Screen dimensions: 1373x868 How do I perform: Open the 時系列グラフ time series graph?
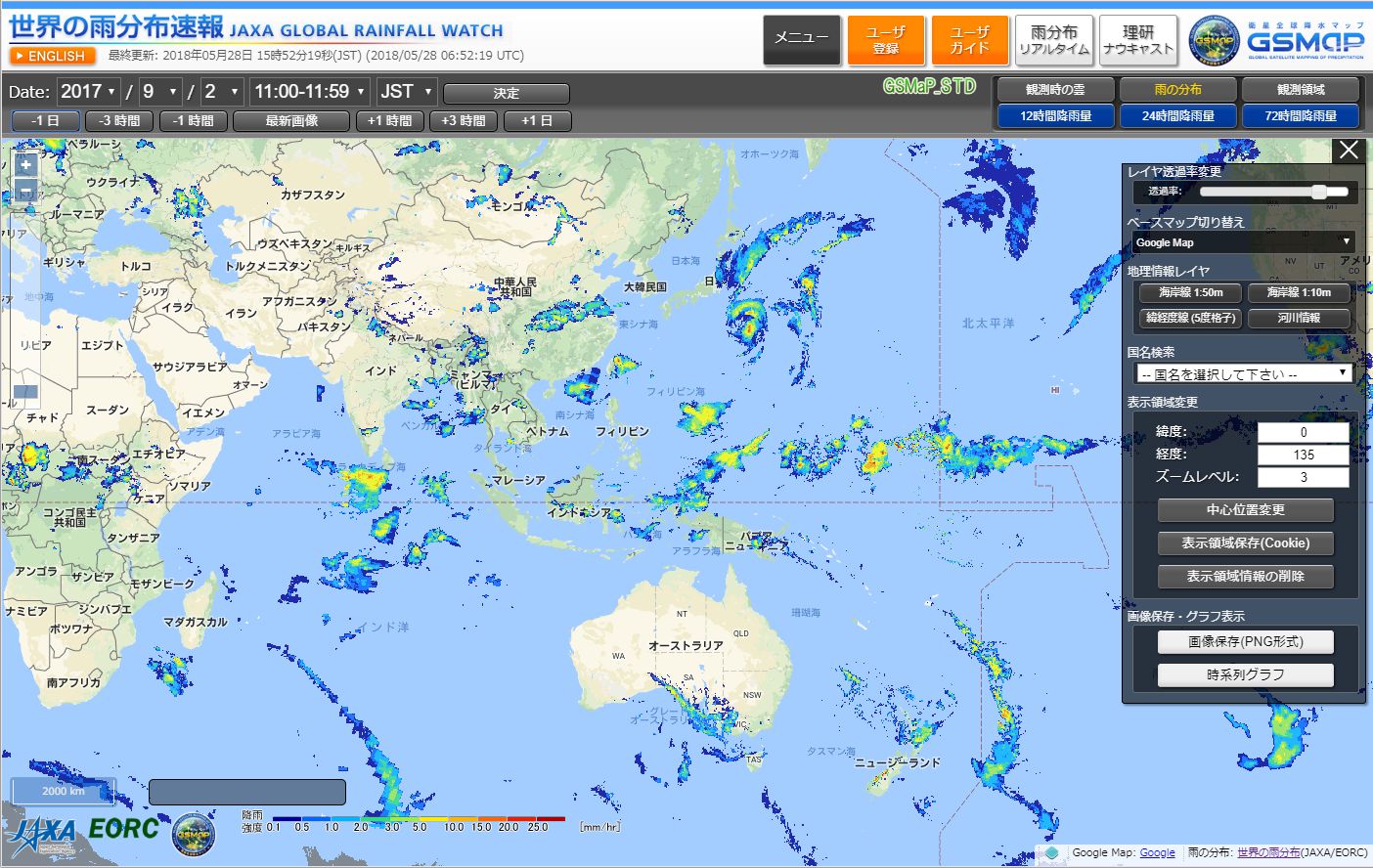pos(1245,675)
